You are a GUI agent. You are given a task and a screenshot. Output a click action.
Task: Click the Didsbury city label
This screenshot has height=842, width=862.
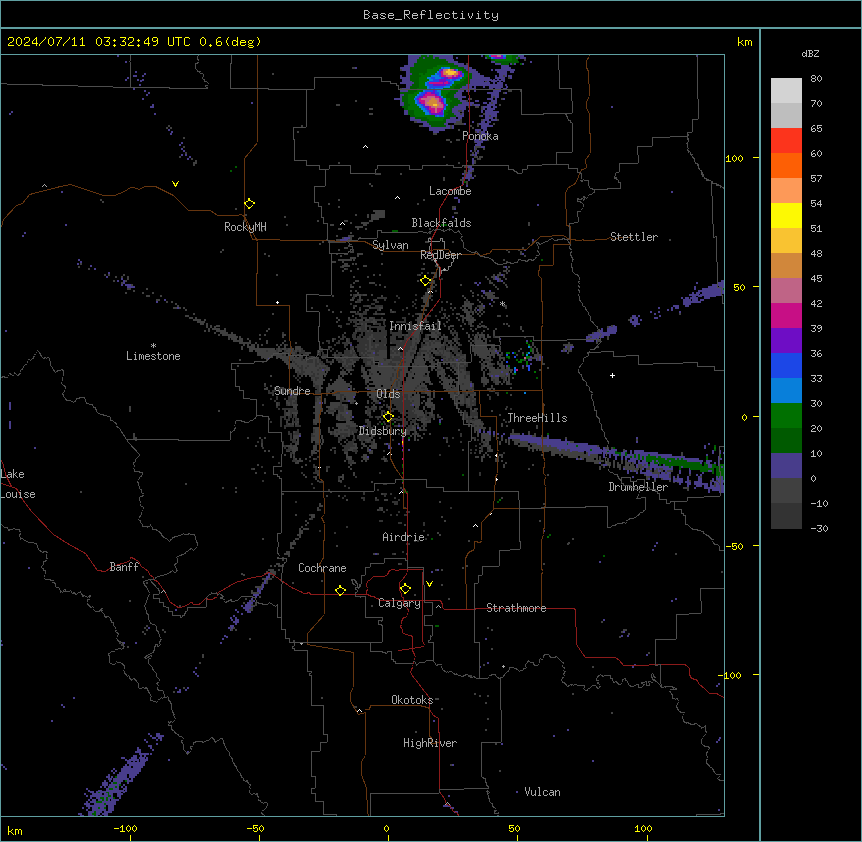click(x=383, y=431)
